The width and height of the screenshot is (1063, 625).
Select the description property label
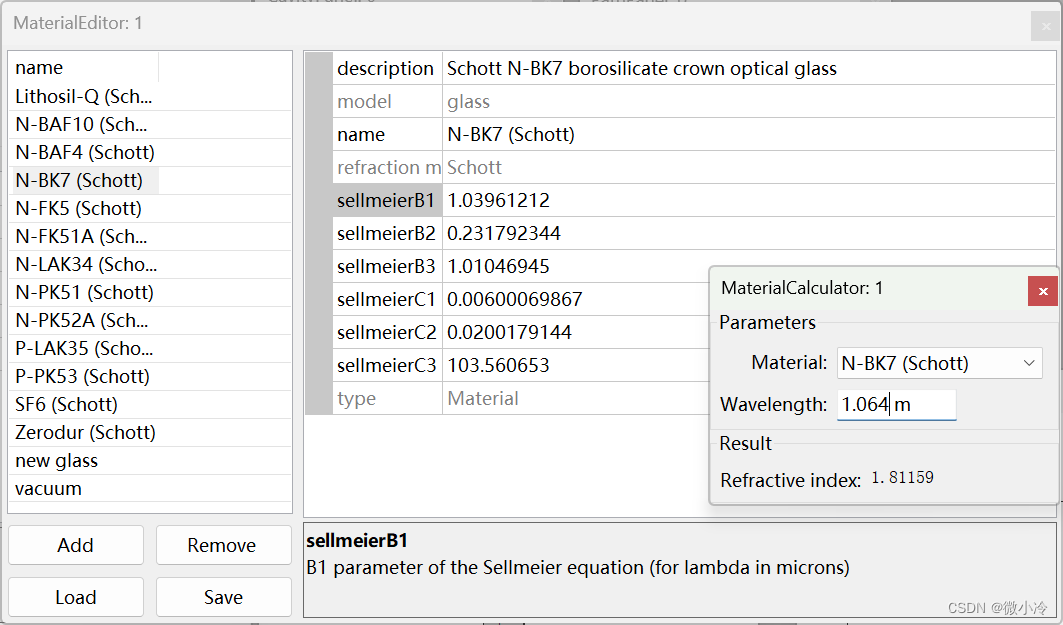point(385,68)
